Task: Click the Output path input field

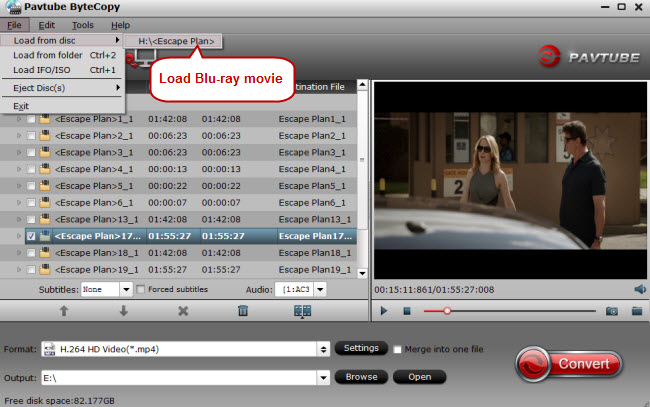Action: 179,378
